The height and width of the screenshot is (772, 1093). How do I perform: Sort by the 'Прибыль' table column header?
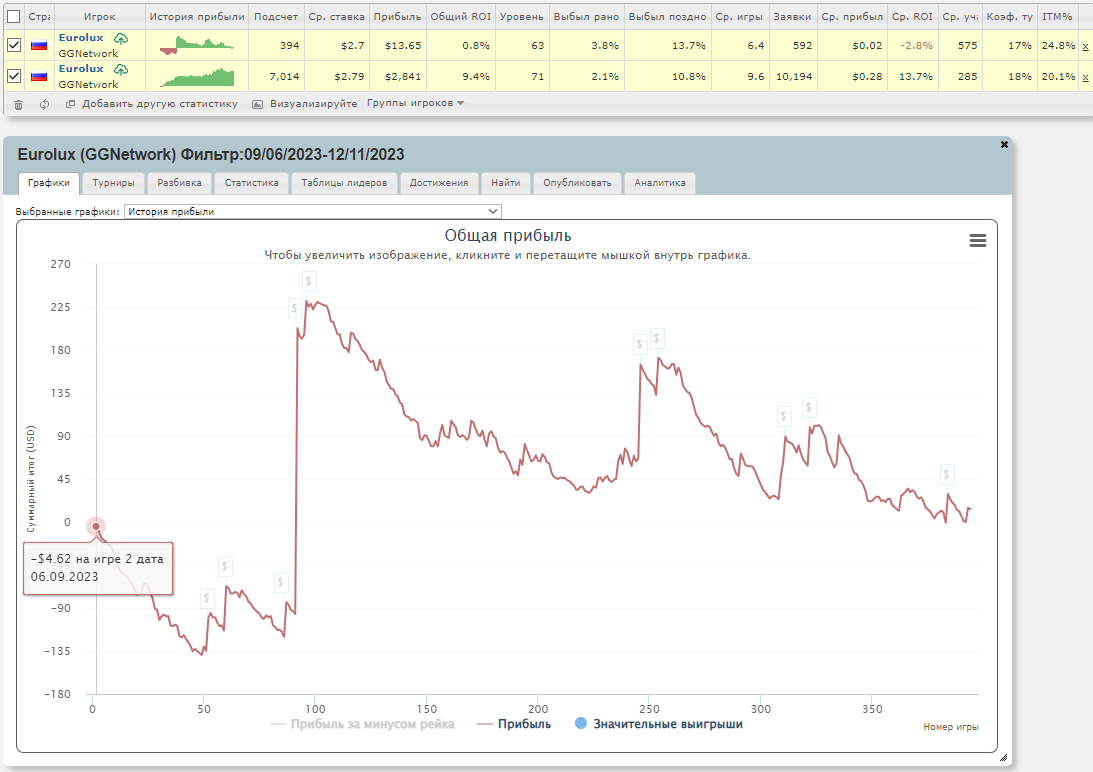[x=397, y=16]
